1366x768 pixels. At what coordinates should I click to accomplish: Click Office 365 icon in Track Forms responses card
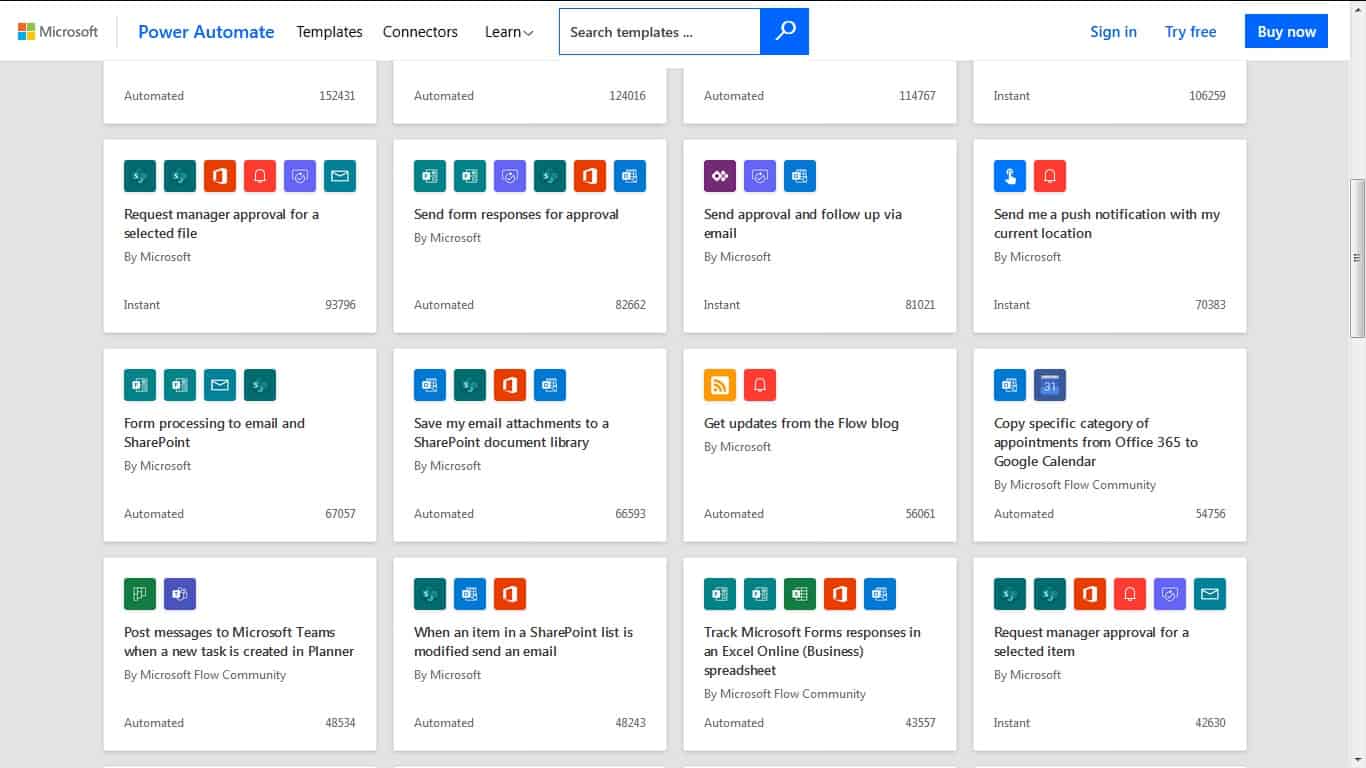pos(840,594)
